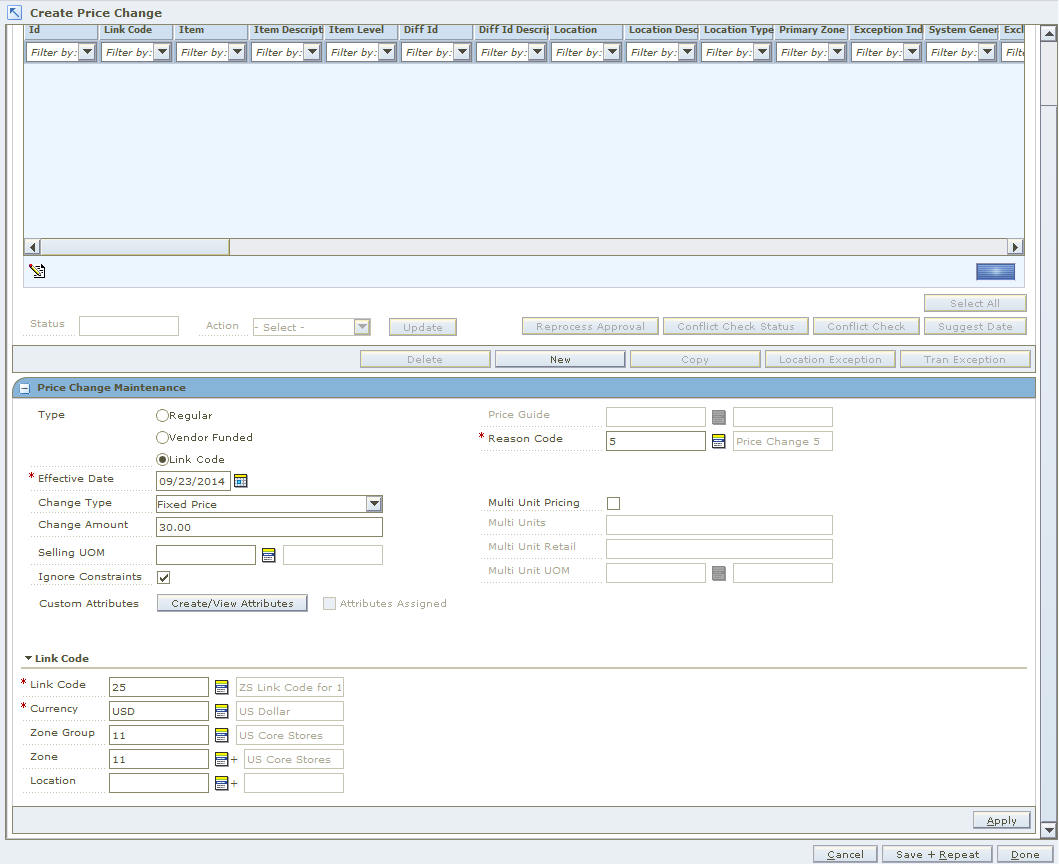Screen dimensions: 1059x864
Task: Click the Select All button
Action: 975,303
